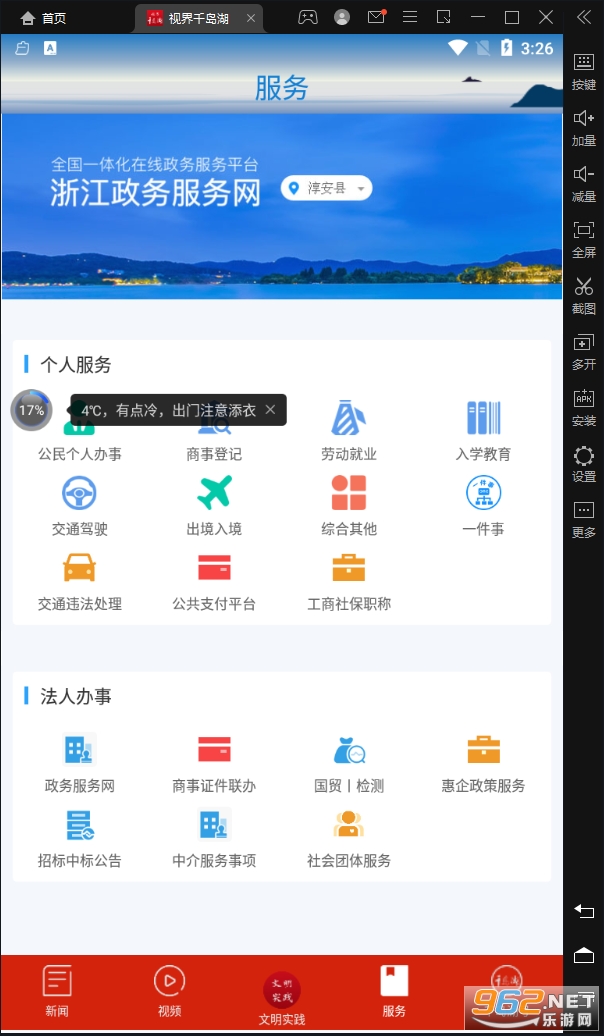Increase volume with 加量 icon
This screenshot has width=604, height=1036.
coord(584,118)
